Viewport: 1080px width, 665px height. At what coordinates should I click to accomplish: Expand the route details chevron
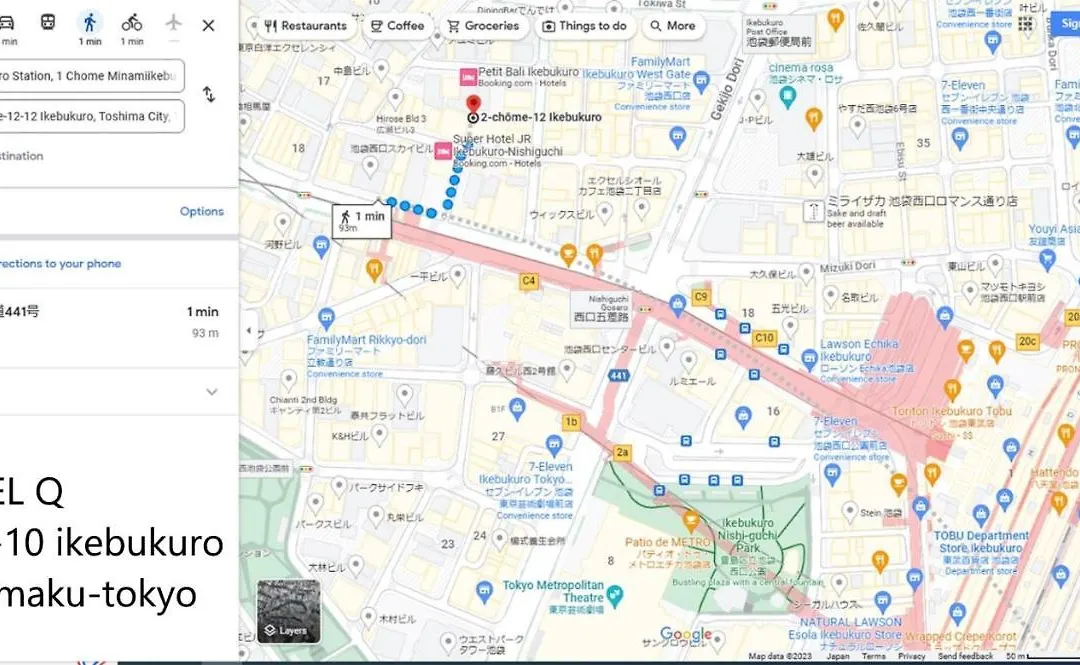[212, 391]
